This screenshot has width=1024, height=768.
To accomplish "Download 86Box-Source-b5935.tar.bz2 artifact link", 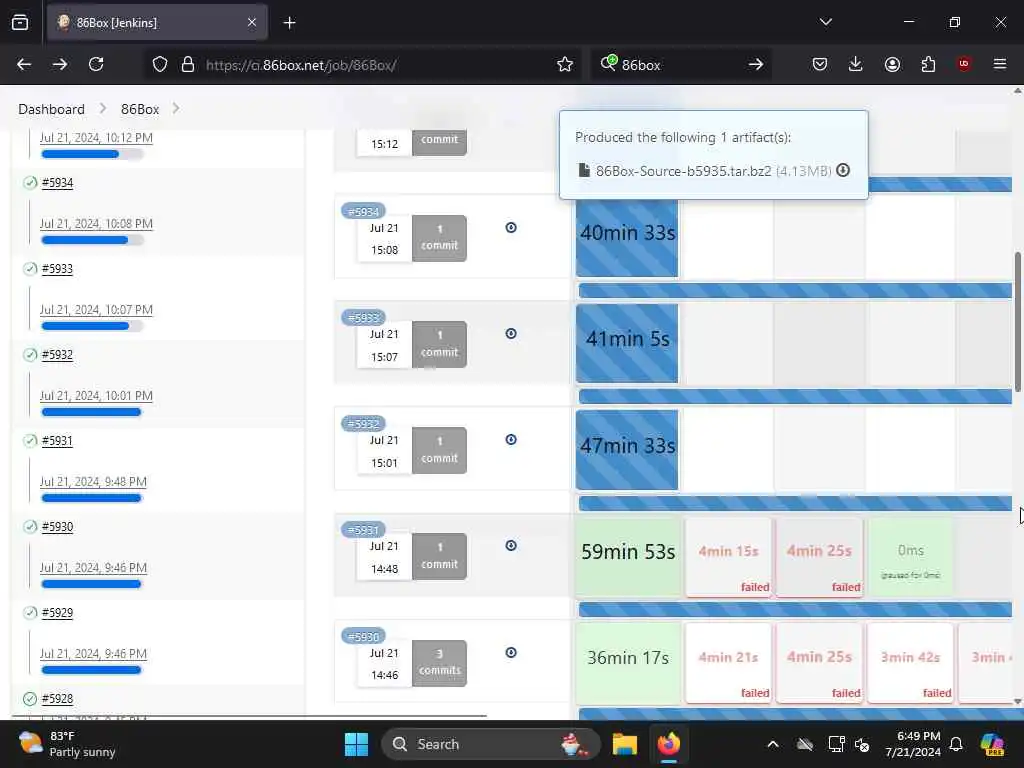I will coord(683,171).
